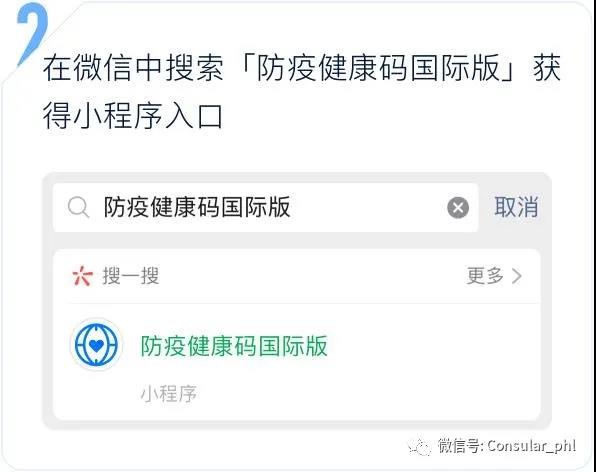Open the blue globe heart mini program icon
Image resolution: width=596 pixels, height=472 pixels.
click(96, 345)
